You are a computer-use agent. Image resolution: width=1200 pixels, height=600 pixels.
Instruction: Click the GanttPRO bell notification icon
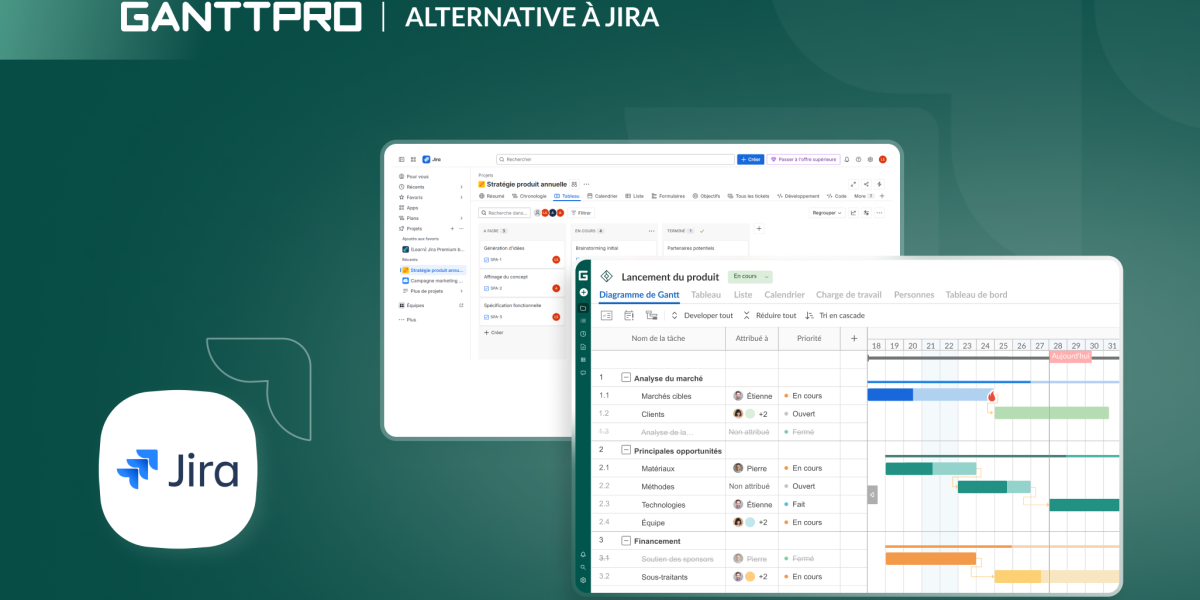coord(583,554)
